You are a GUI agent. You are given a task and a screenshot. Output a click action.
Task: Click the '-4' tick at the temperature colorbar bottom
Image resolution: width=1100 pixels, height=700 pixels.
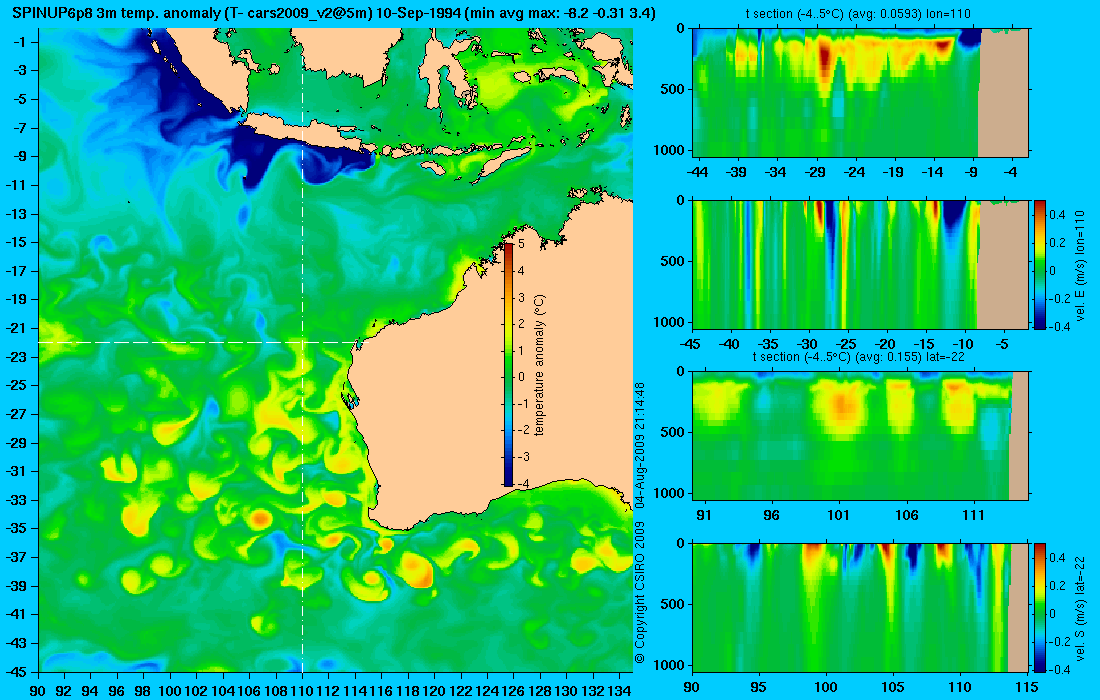pyautogui.click(x=521, y=483)
